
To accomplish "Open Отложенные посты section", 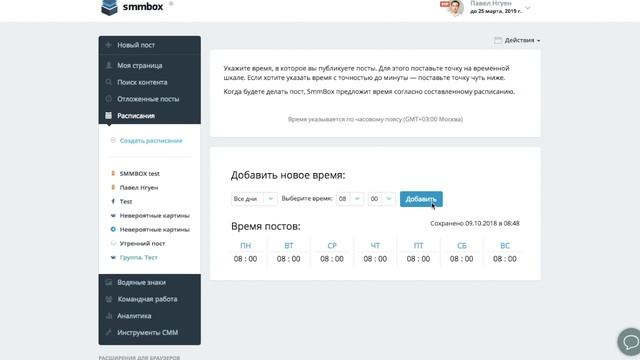I will [149, 99].
